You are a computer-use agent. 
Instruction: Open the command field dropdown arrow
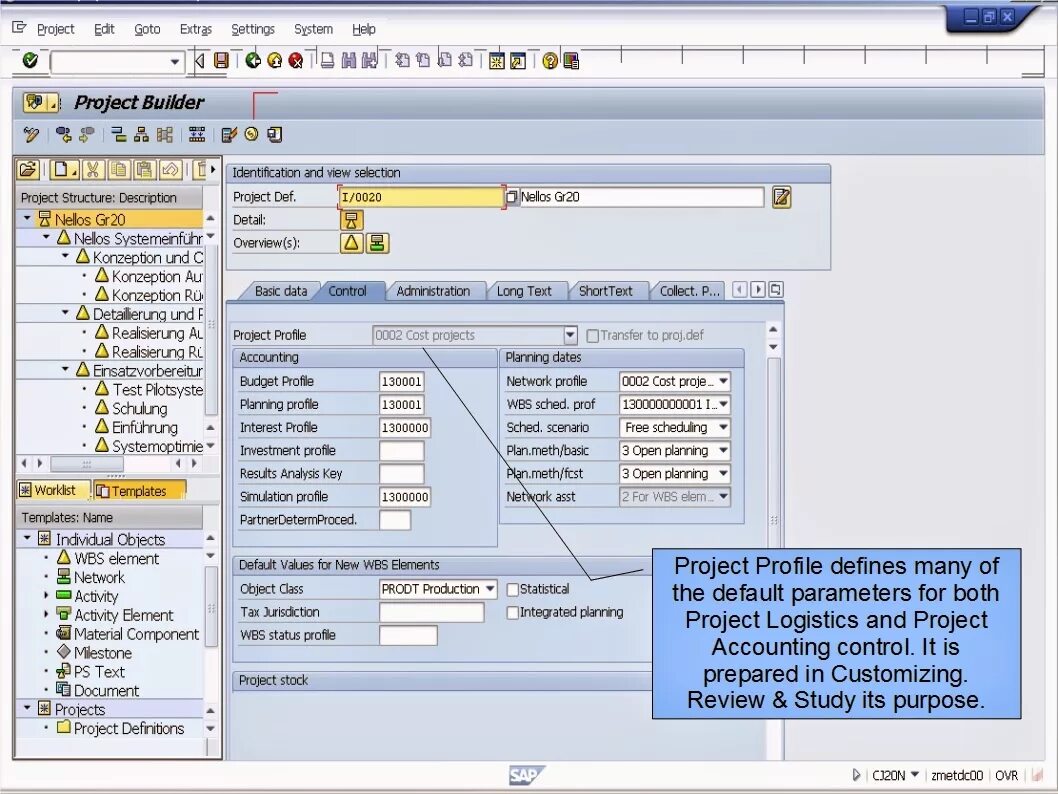click(175, 62)
